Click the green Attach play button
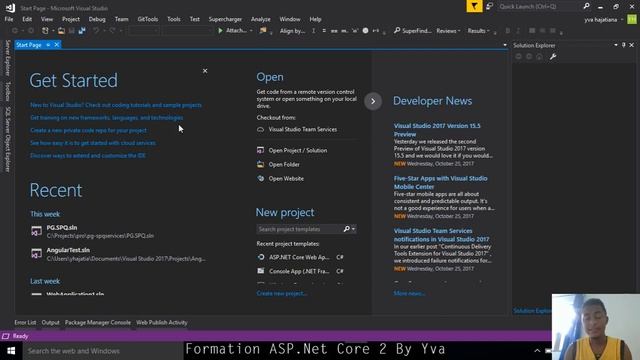The height and width of the screenshot is (360, 640). pos(220,31)
